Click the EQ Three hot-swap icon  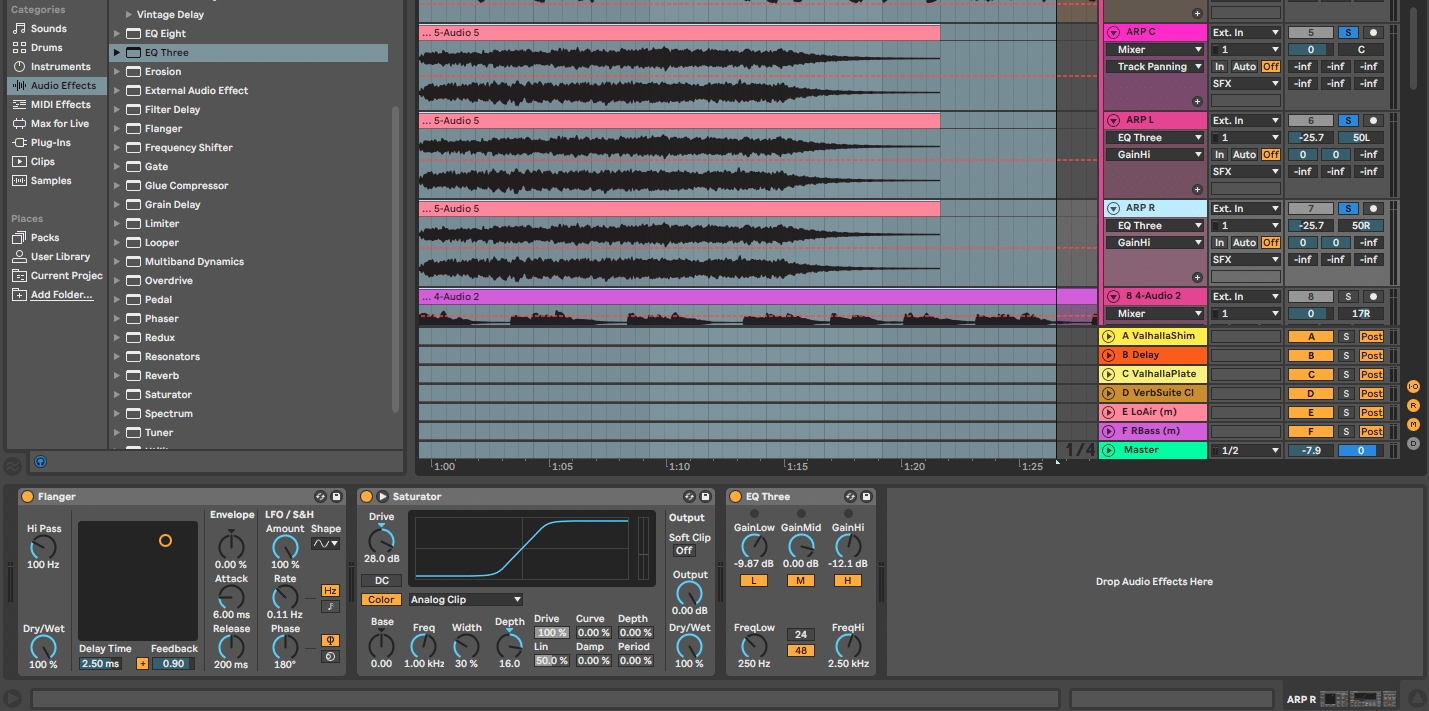[x=850, y=496]
